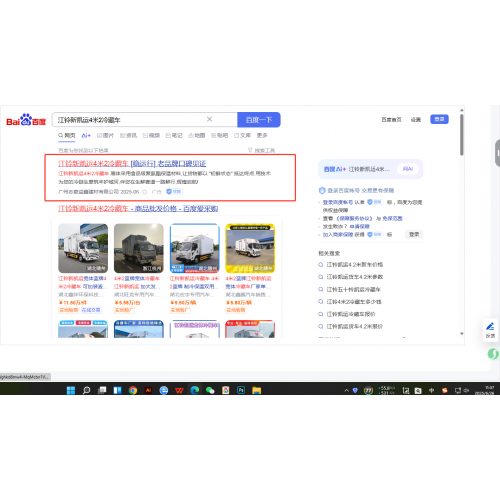Open 设置 at top right
Viewport: 500px width, 500px height.
[416, 119]
